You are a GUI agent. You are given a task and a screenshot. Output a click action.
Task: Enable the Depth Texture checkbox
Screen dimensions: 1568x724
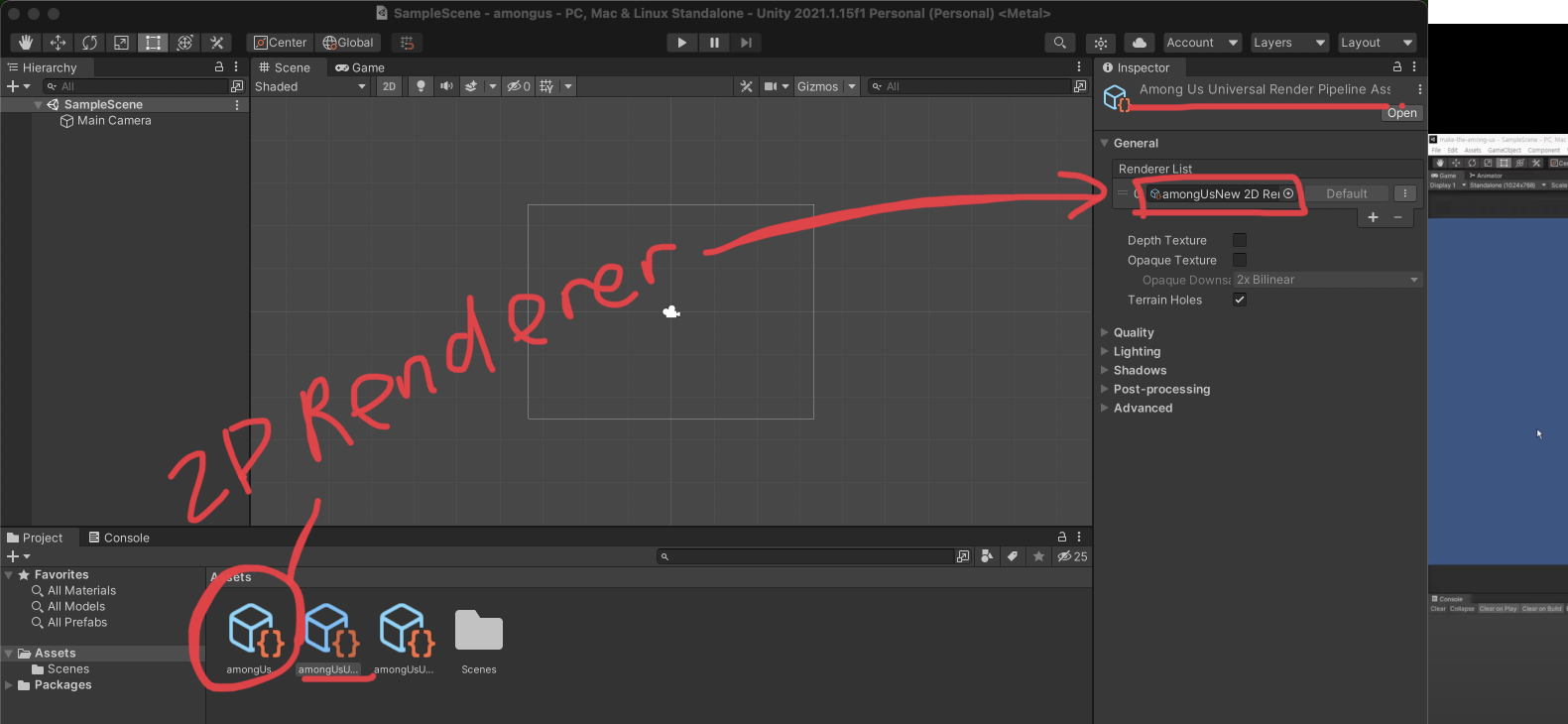click(1240, 240)
